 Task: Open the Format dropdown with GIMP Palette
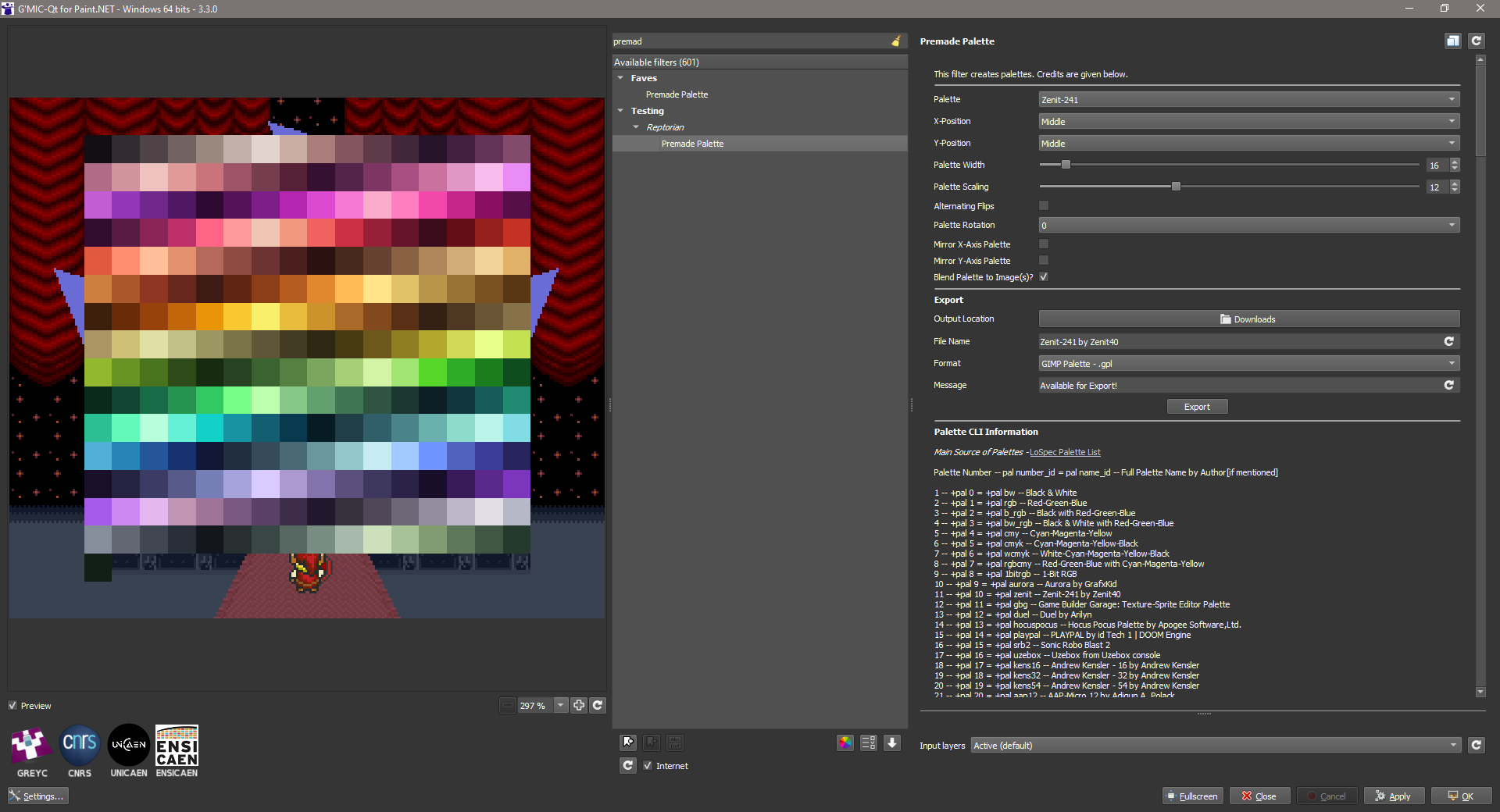pyautogui.click(x=1248, y=363)
